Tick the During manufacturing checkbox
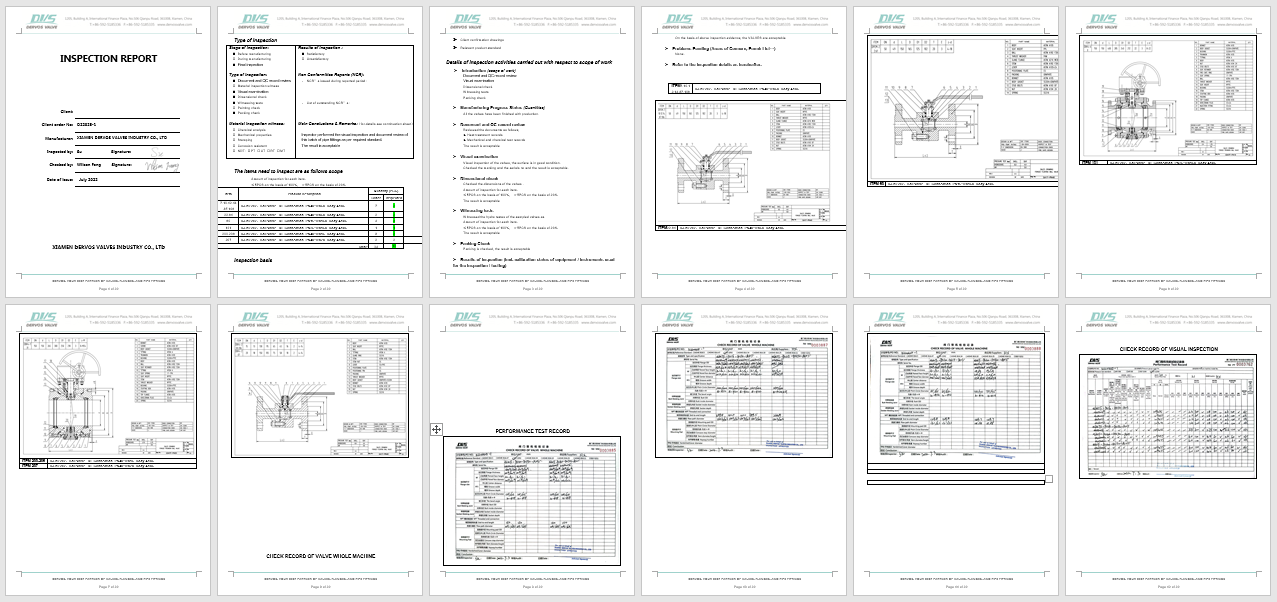The width and height of the screenshot is (1277, 602). pyautogui.click(x=232, y=59)
